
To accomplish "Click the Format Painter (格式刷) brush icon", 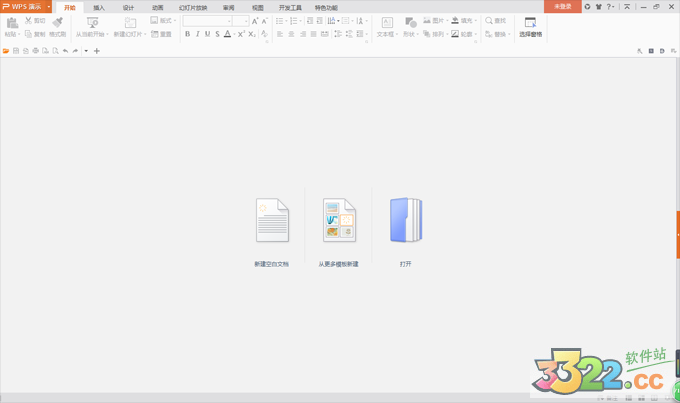I will click(x=58, y=21).
